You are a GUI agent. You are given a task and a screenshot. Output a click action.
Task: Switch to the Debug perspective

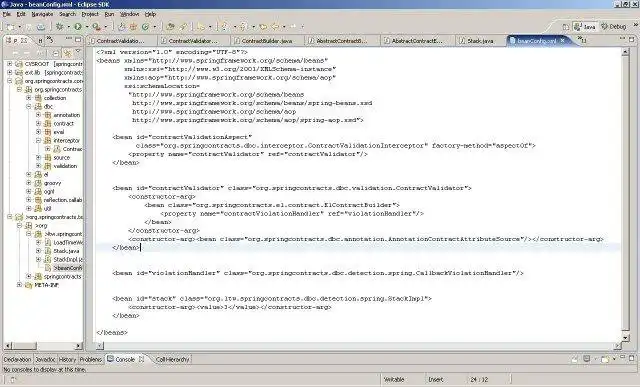[614, 27]
